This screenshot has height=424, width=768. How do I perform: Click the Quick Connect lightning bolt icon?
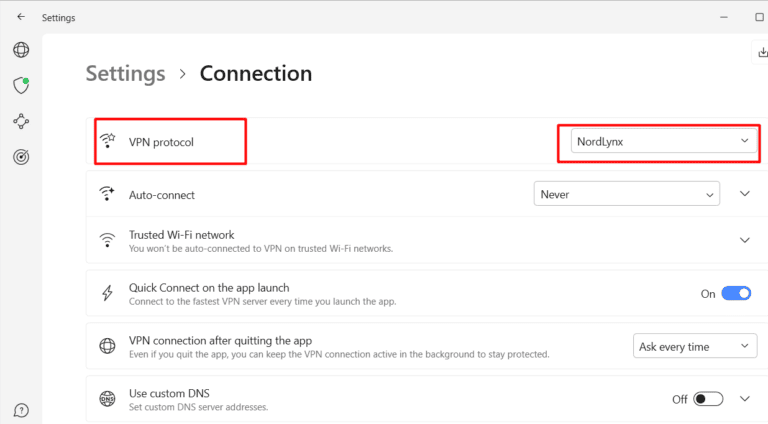[x=107, y=293]
